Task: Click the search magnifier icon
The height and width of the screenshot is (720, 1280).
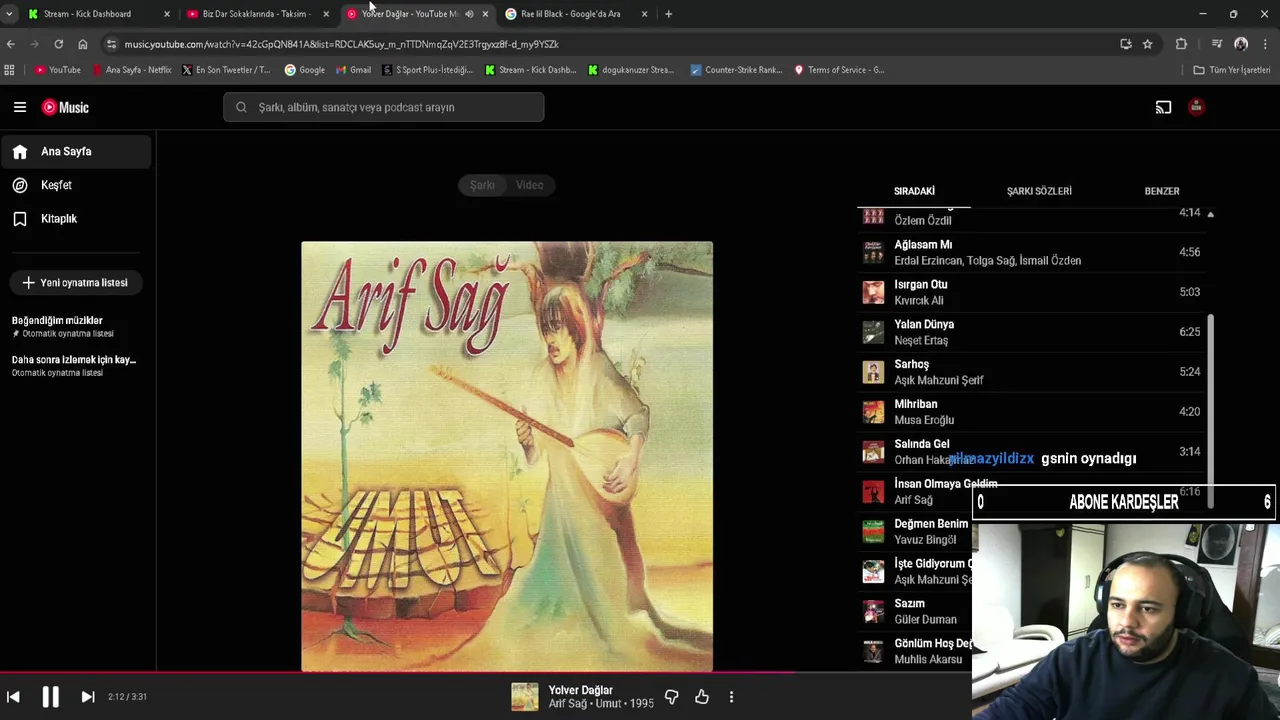Action: click(241, 107)
